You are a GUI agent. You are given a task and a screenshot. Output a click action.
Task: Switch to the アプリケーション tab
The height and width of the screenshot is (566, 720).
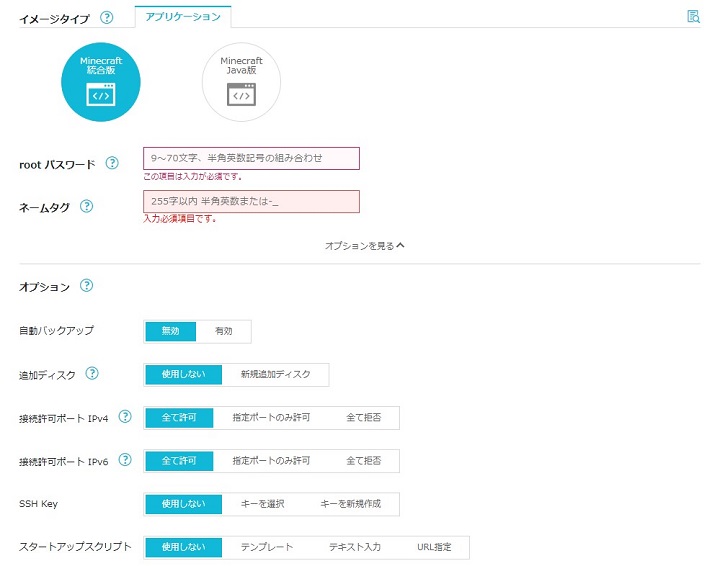[x=183, y=17]
